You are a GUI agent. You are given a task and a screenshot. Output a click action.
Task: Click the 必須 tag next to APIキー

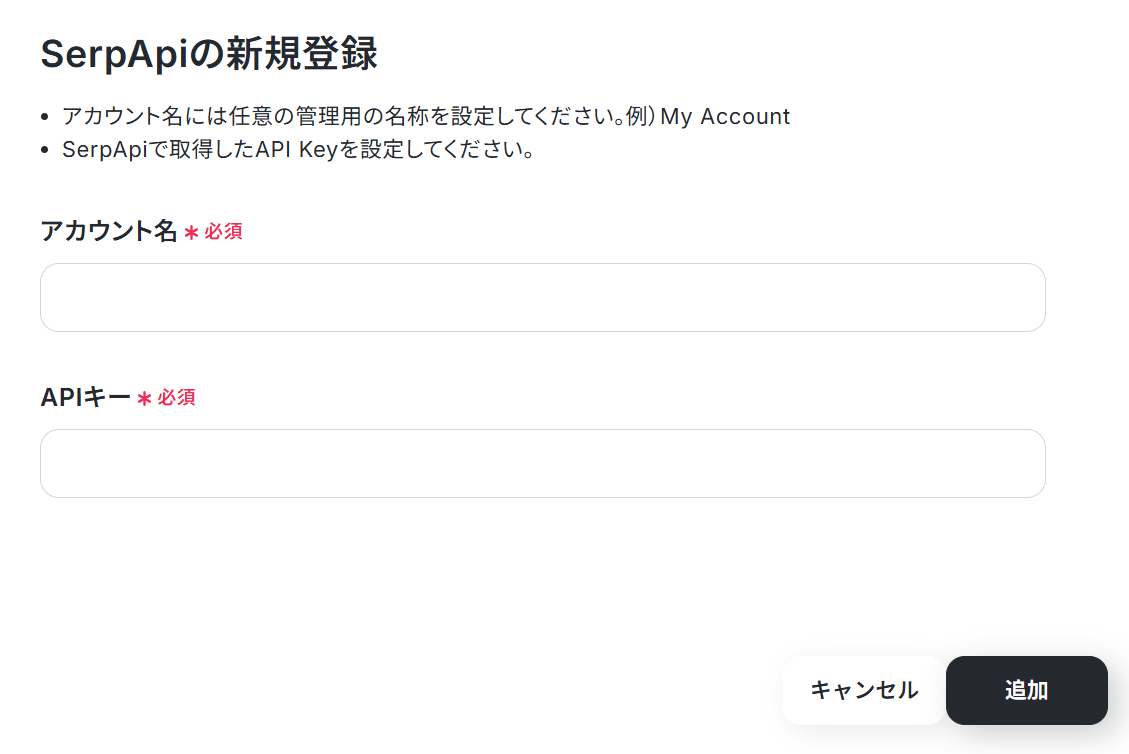pyautogui.click(x=176, y=397)
